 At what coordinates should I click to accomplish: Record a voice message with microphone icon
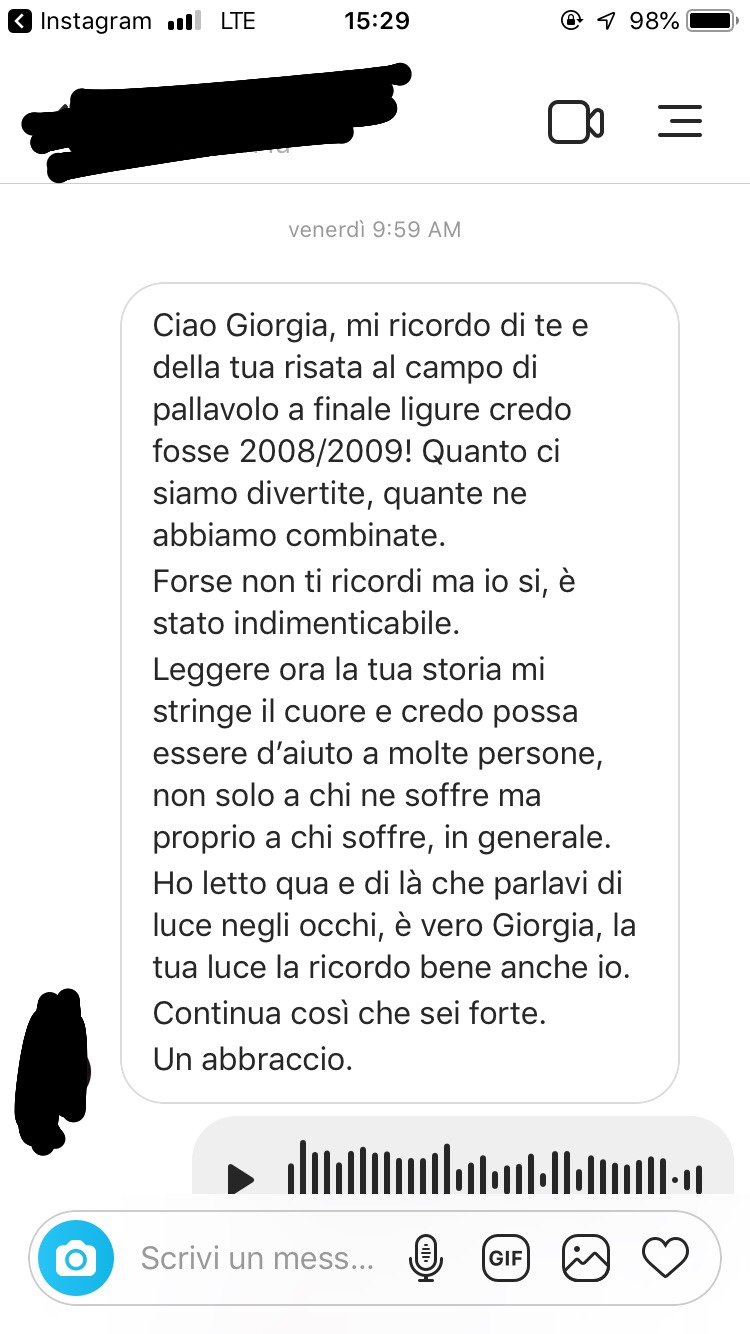pos(426,1258)
